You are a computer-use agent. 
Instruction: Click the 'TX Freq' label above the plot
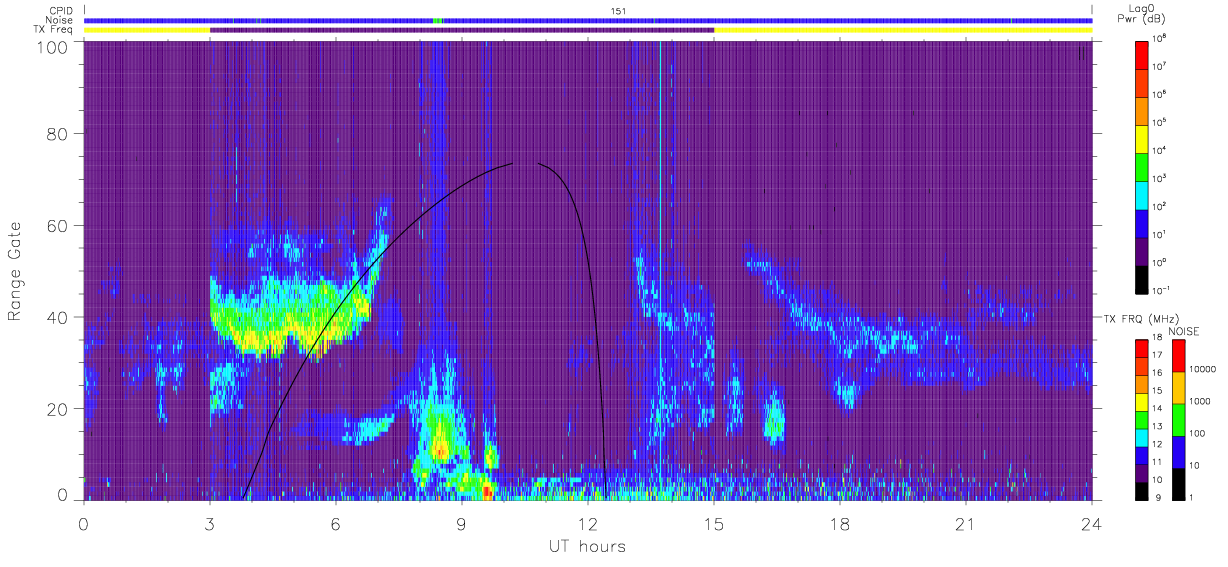[53, 29]
